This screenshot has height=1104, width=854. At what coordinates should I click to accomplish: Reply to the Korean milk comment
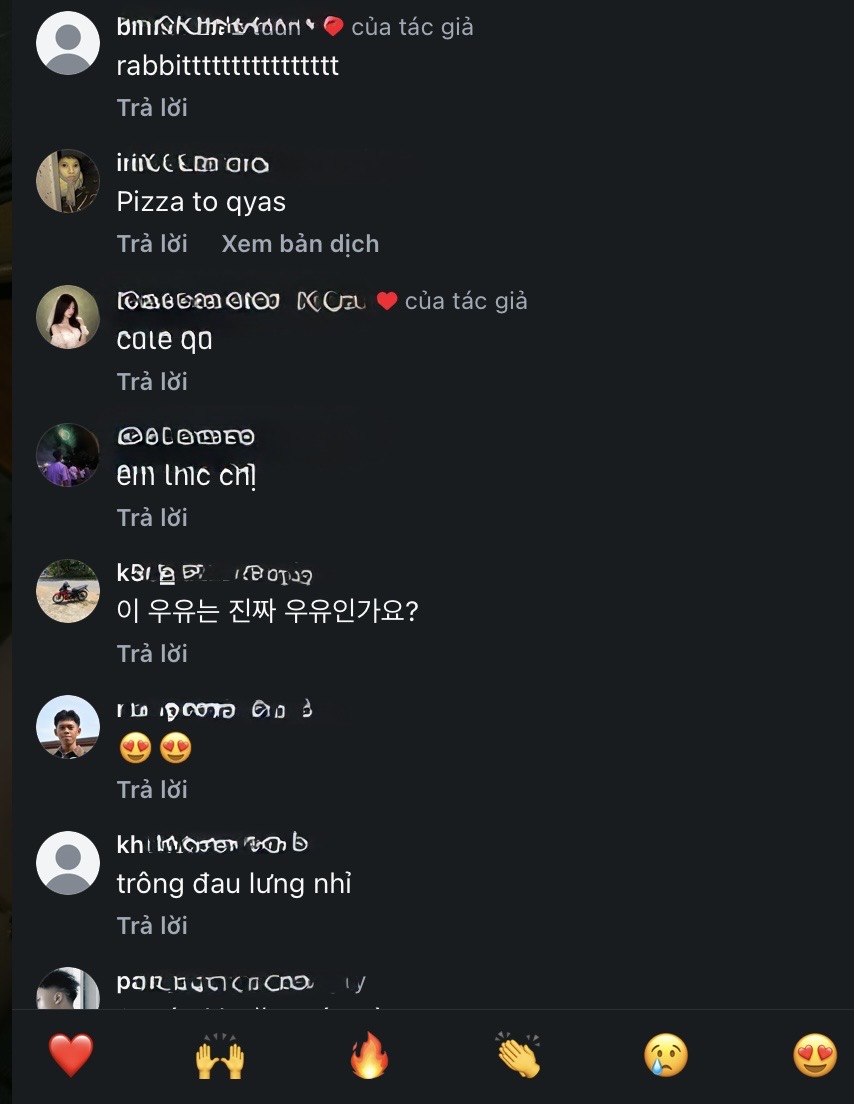(x=152, y=653)
